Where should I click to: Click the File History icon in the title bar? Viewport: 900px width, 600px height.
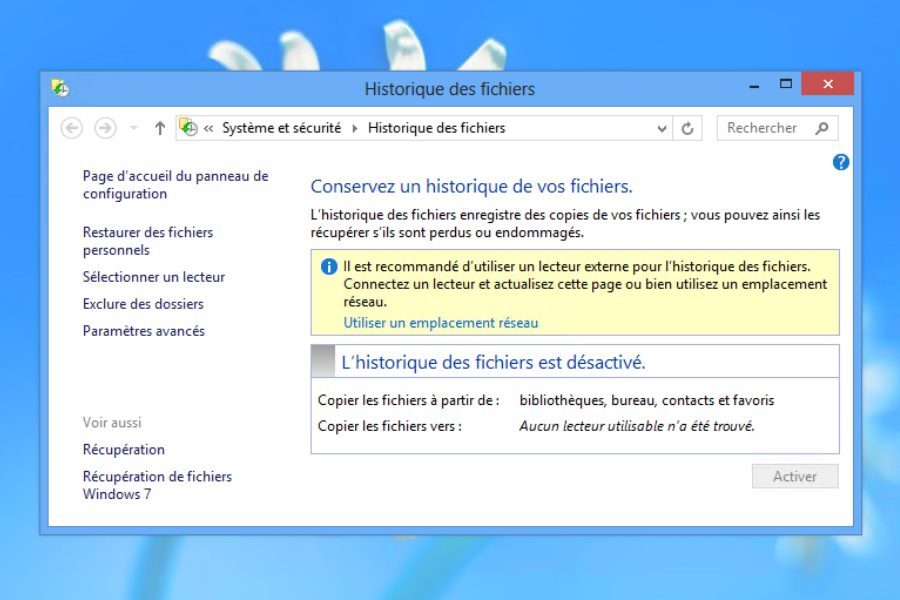60,88
